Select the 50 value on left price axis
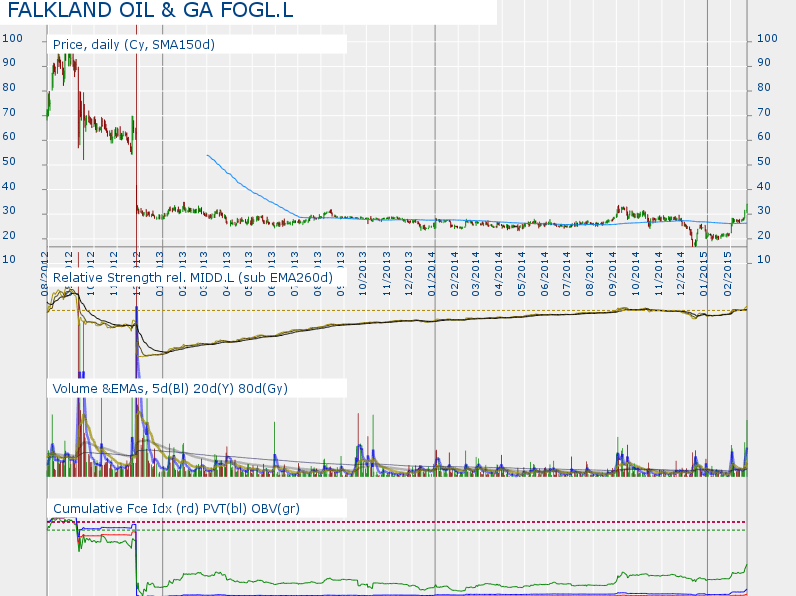Screen dimensions: 796x596 9,161
